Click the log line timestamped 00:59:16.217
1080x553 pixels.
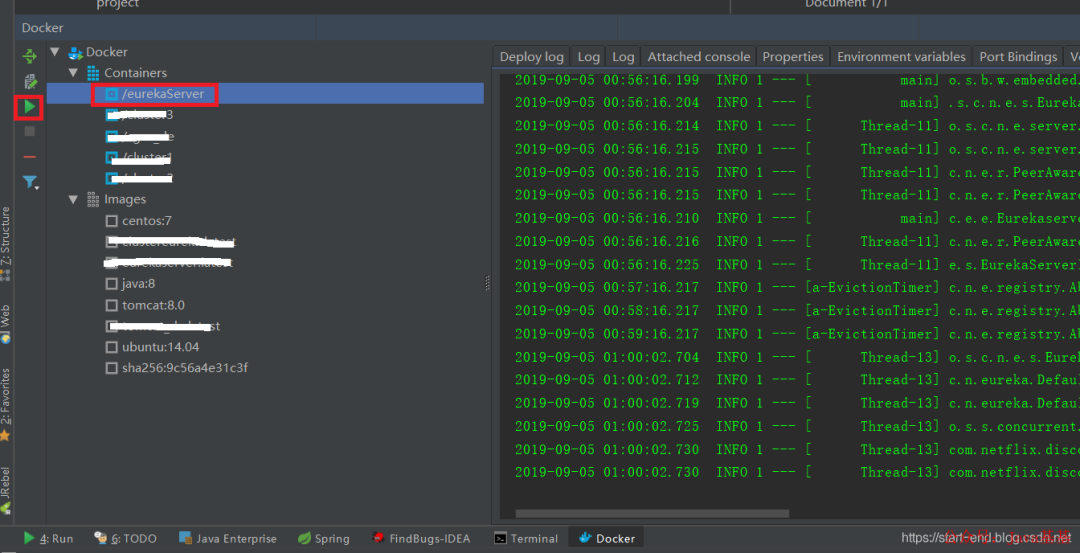[x=797, y=334]
